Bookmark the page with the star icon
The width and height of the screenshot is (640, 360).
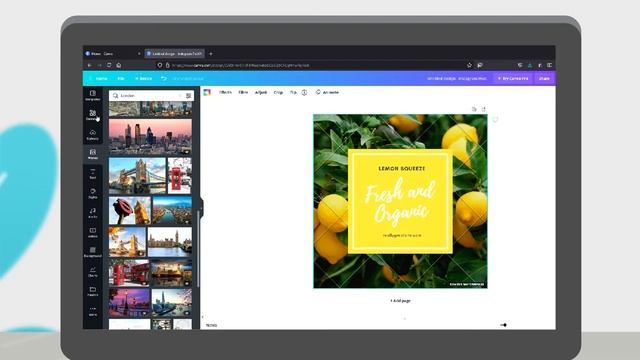[x=469, y=65]
